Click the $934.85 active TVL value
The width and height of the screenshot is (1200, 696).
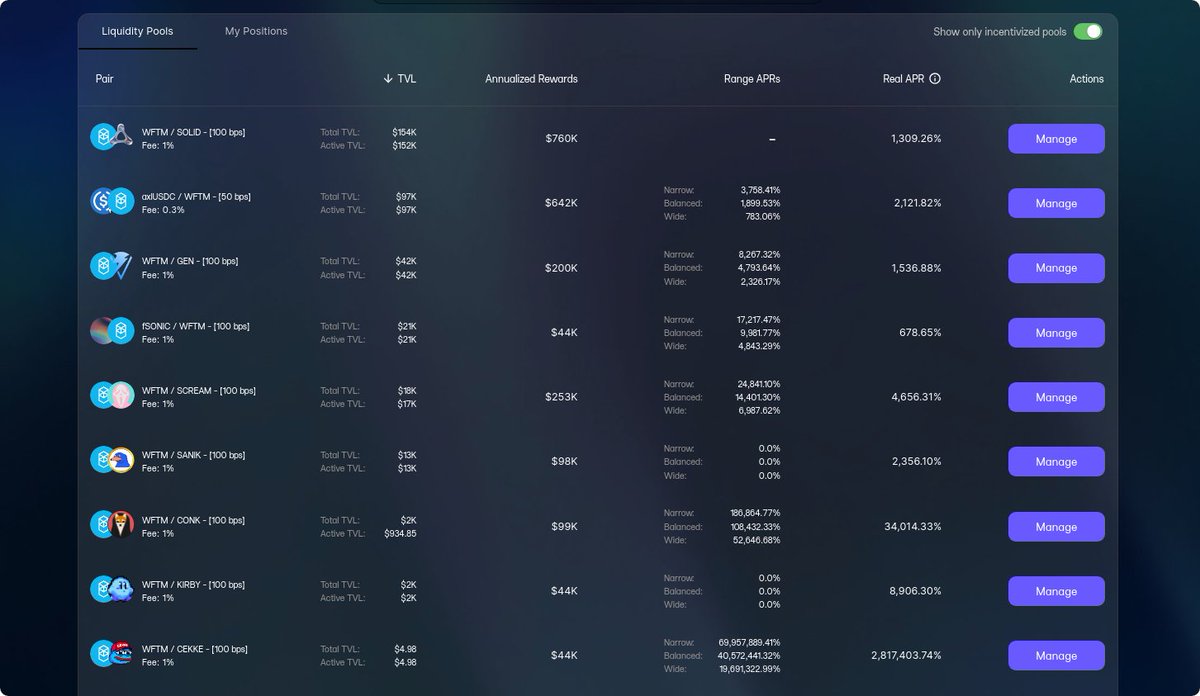pos(400,533)
